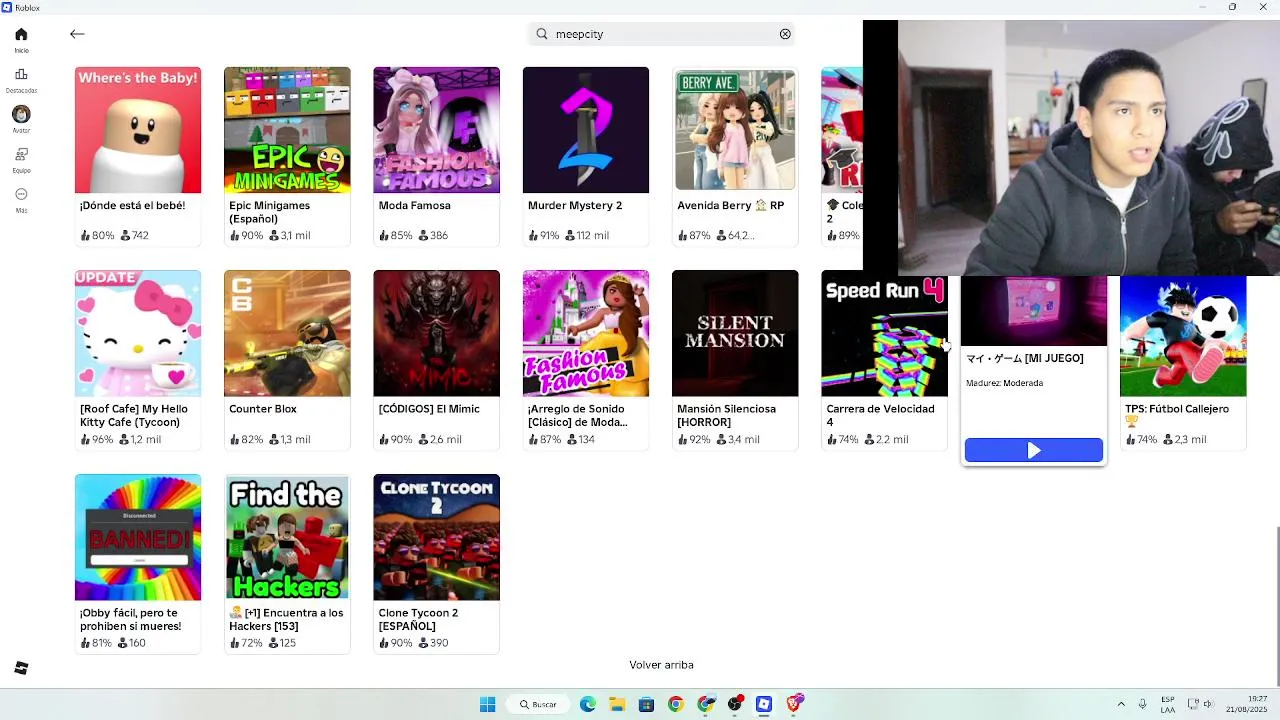Show hidden system tray icons
Screen dimensions: 1280x720
point(1121,704)
